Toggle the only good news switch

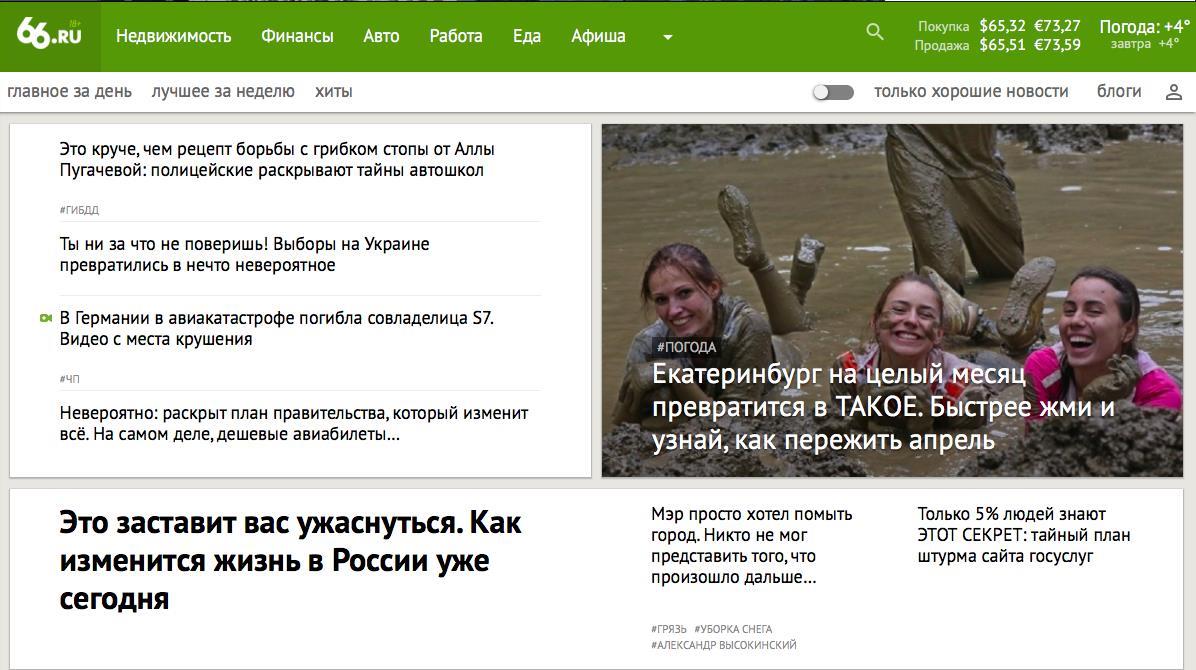point(833,92)
